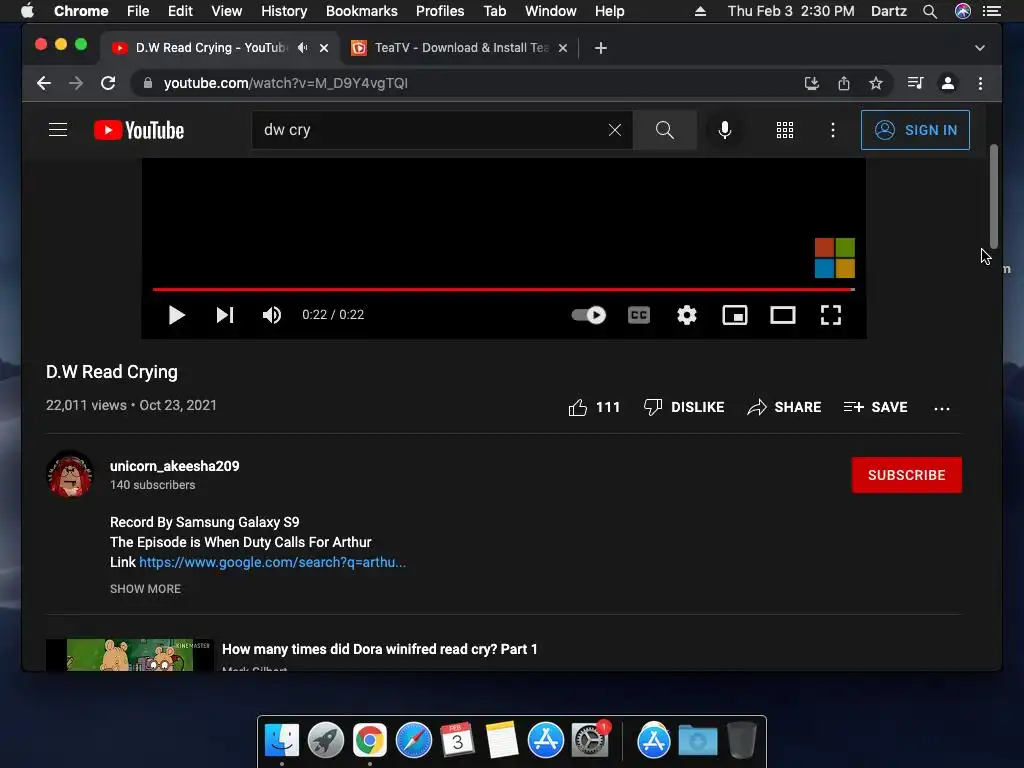1024x768 pixels.
Task: Open System Preferences in the Dock
Action: pyautogui.click(x=590, y=740)
